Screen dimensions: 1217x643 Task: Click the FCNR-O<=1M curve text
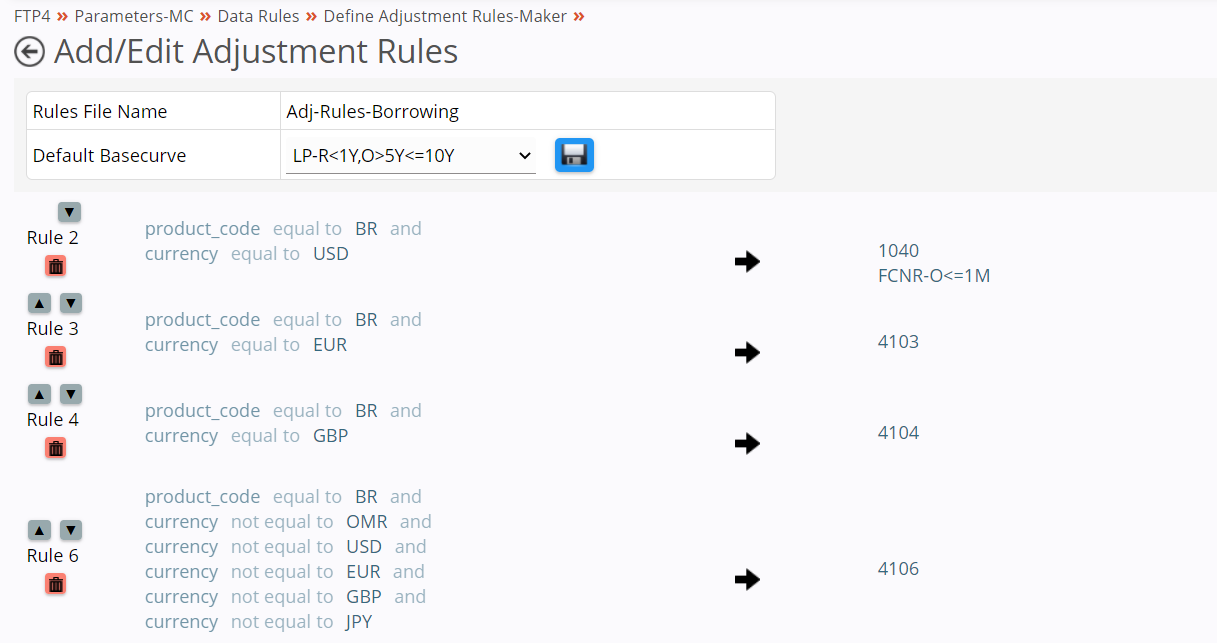pyautogui.click(x=934, y=276)
